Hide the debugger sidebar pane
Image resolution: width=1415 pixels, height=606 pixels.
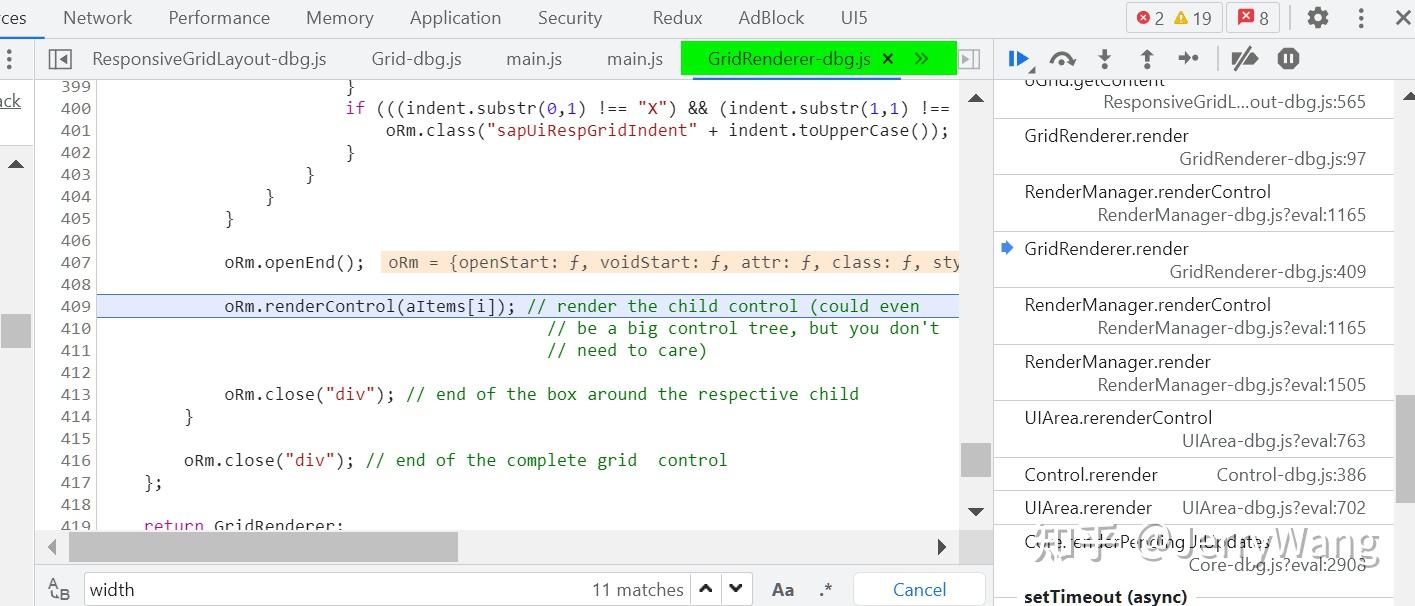point(969,59)
